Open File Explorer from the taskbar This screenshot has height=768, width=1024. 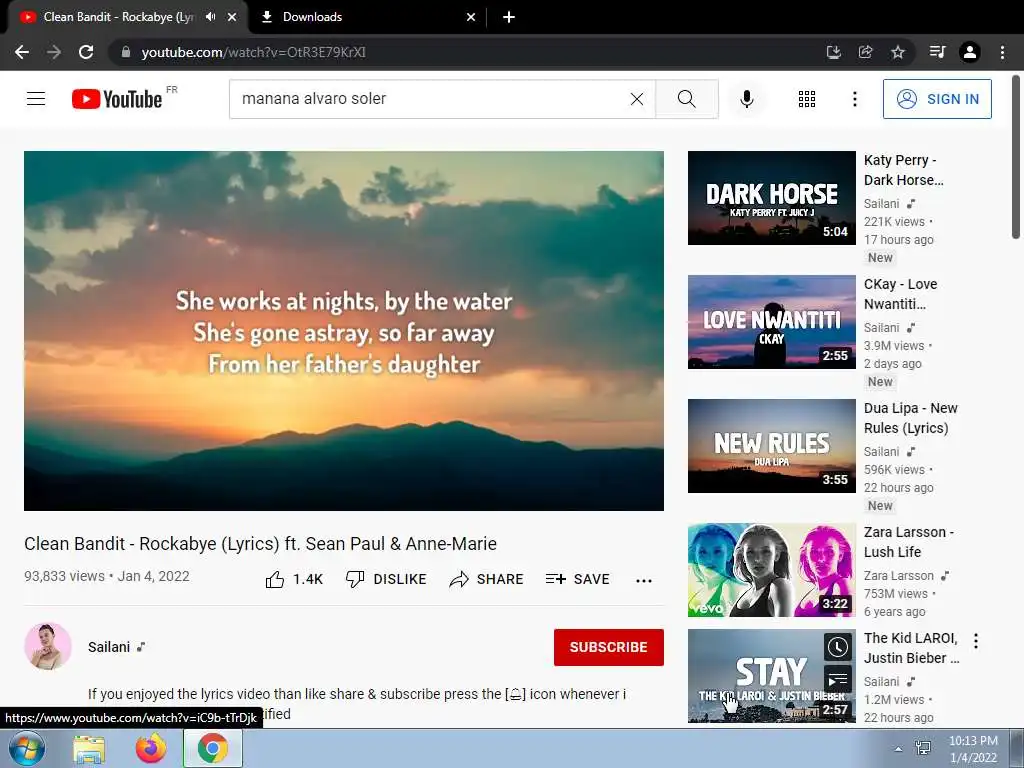[x=89, y=749]
